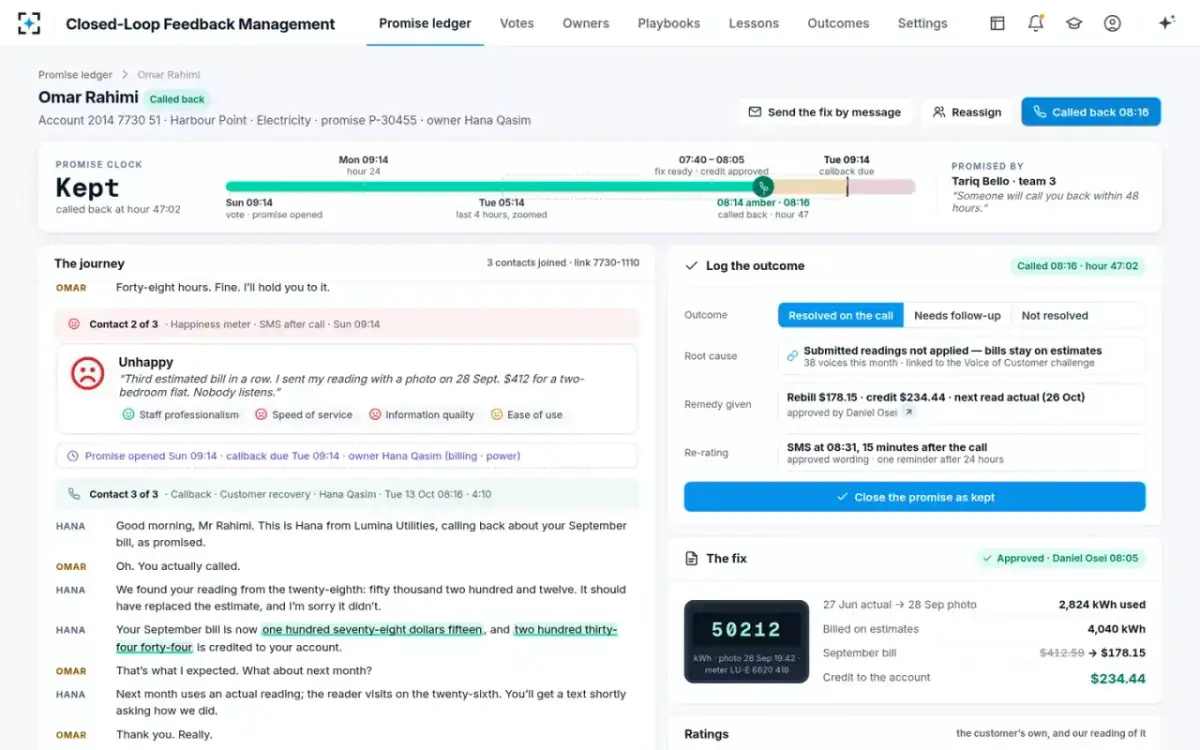Click the Unhappy rating title
The image size is (1200, 750).
tap(146, 362)
